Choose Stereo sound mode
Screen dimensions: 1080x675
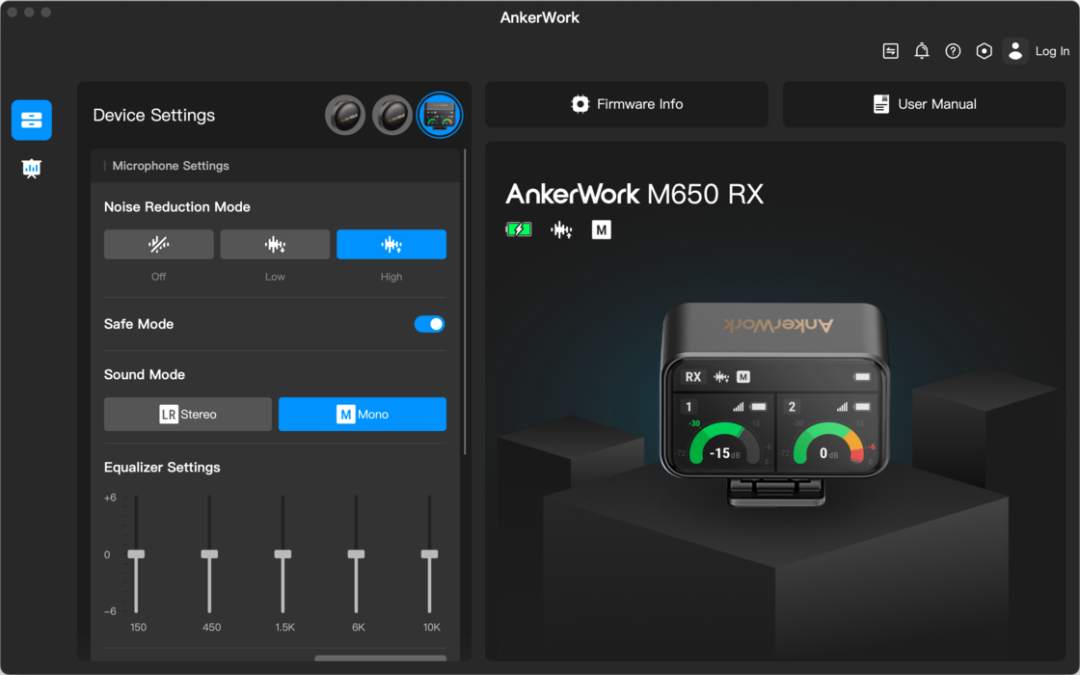coord(188,414)
